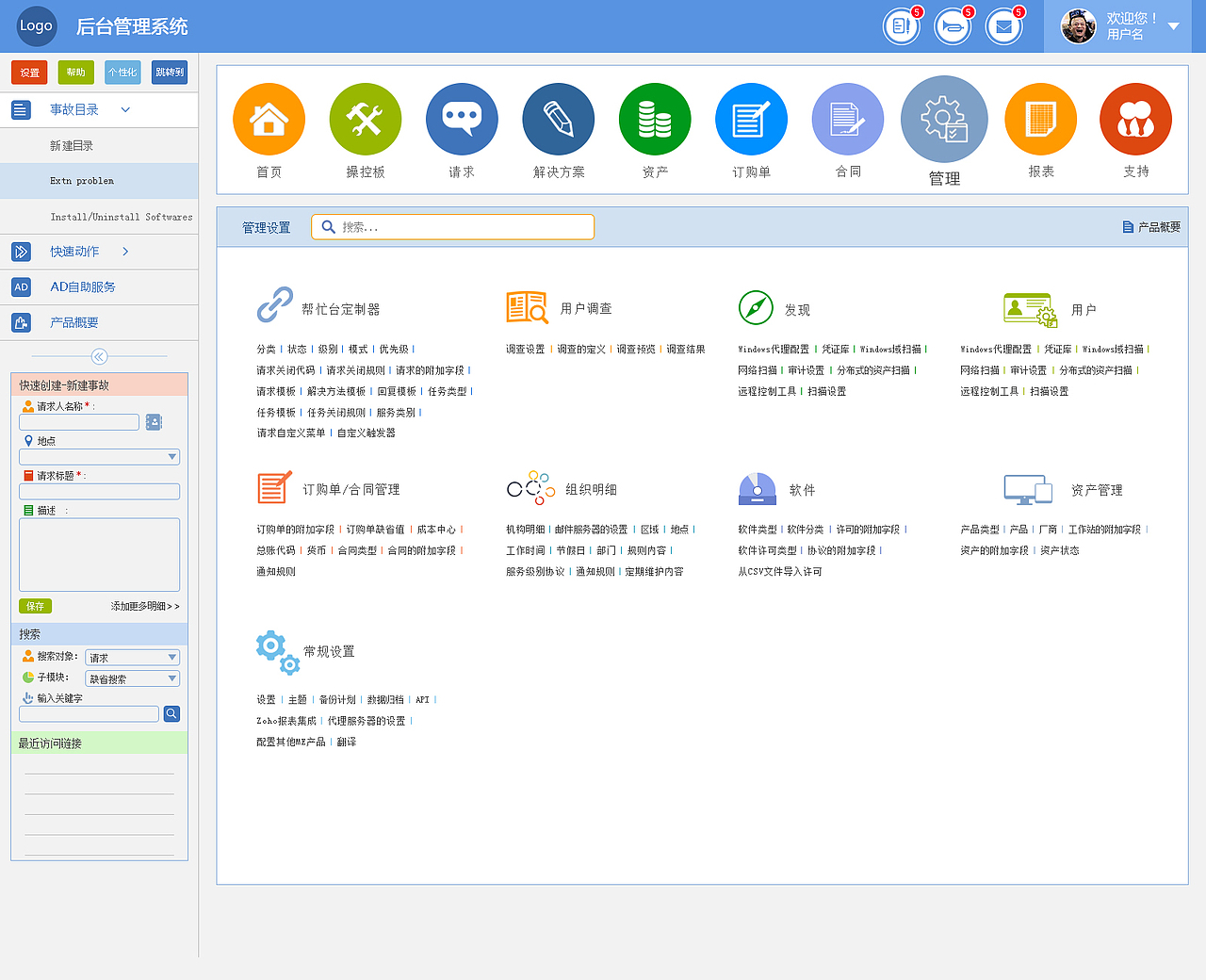Image resolution: width=1206 pixels, height=980 pixels.
Task: Open the 软件类型 link under 软件
Action: click(758, 530)
